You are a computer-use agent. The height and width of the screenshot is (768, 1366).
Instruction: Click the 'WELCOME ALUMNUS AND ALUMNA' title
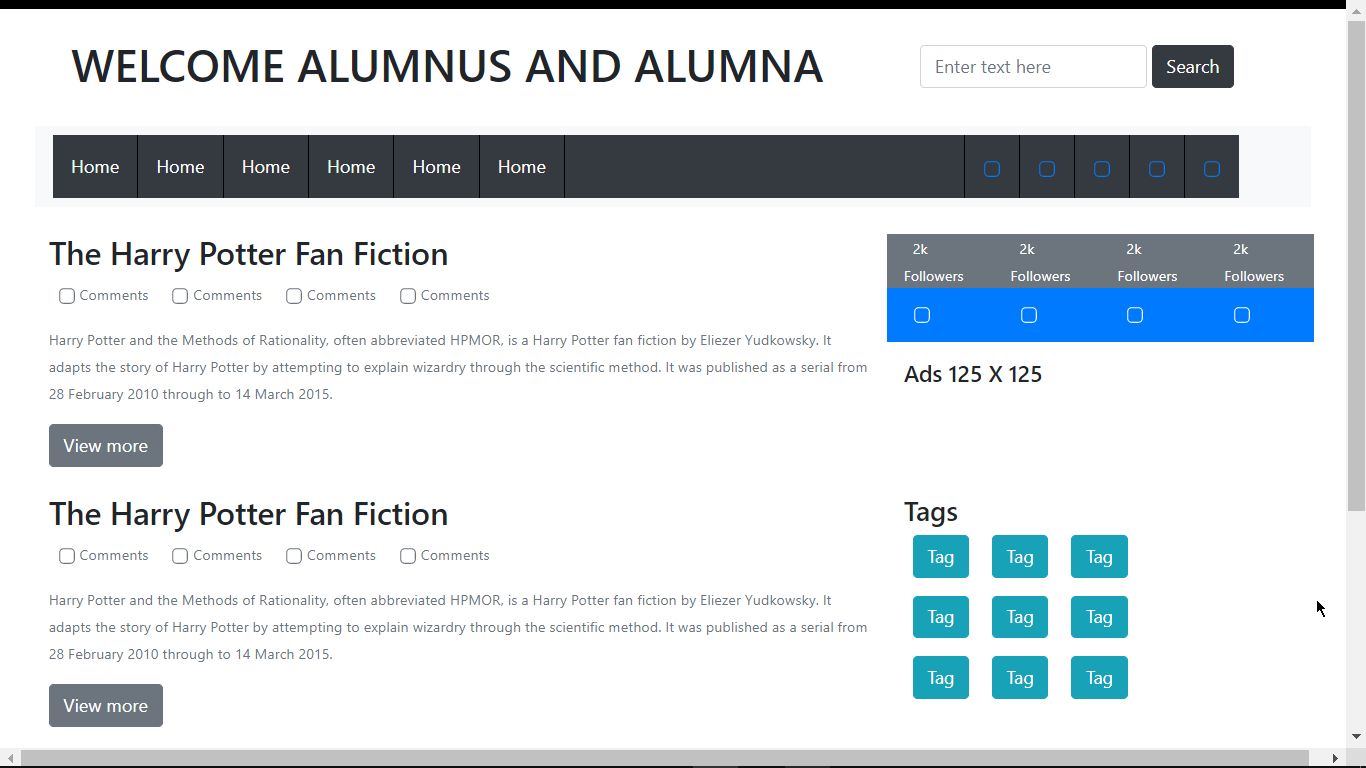(x=447, y=66)
